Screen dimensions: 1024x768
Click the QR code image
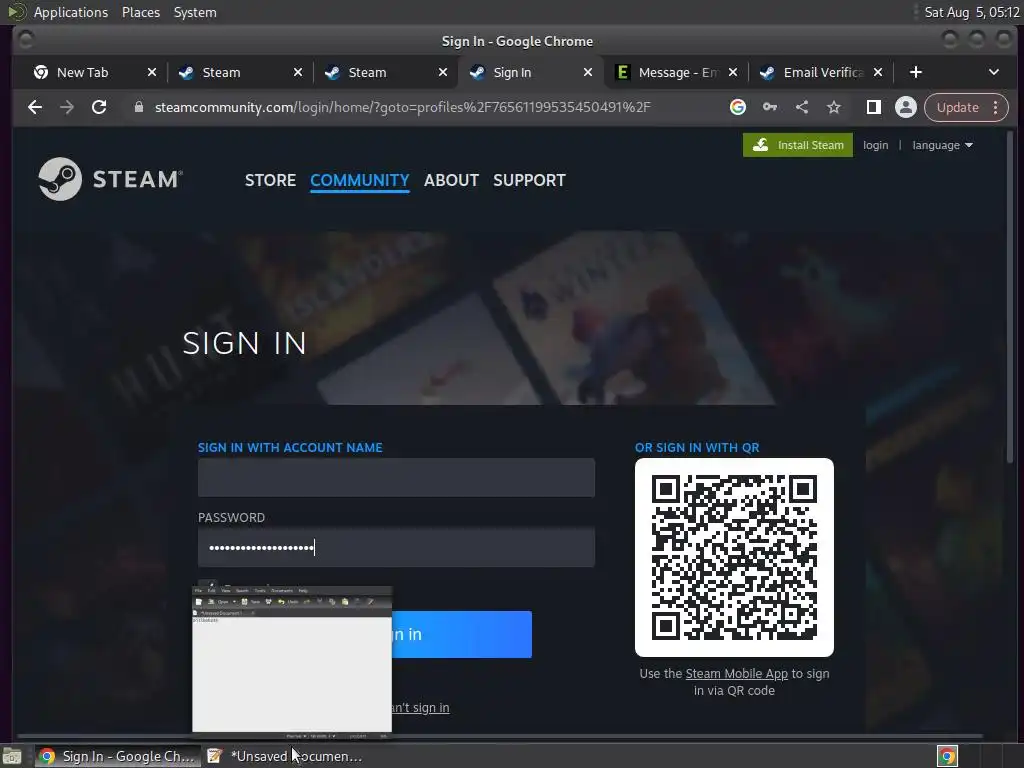734,557
